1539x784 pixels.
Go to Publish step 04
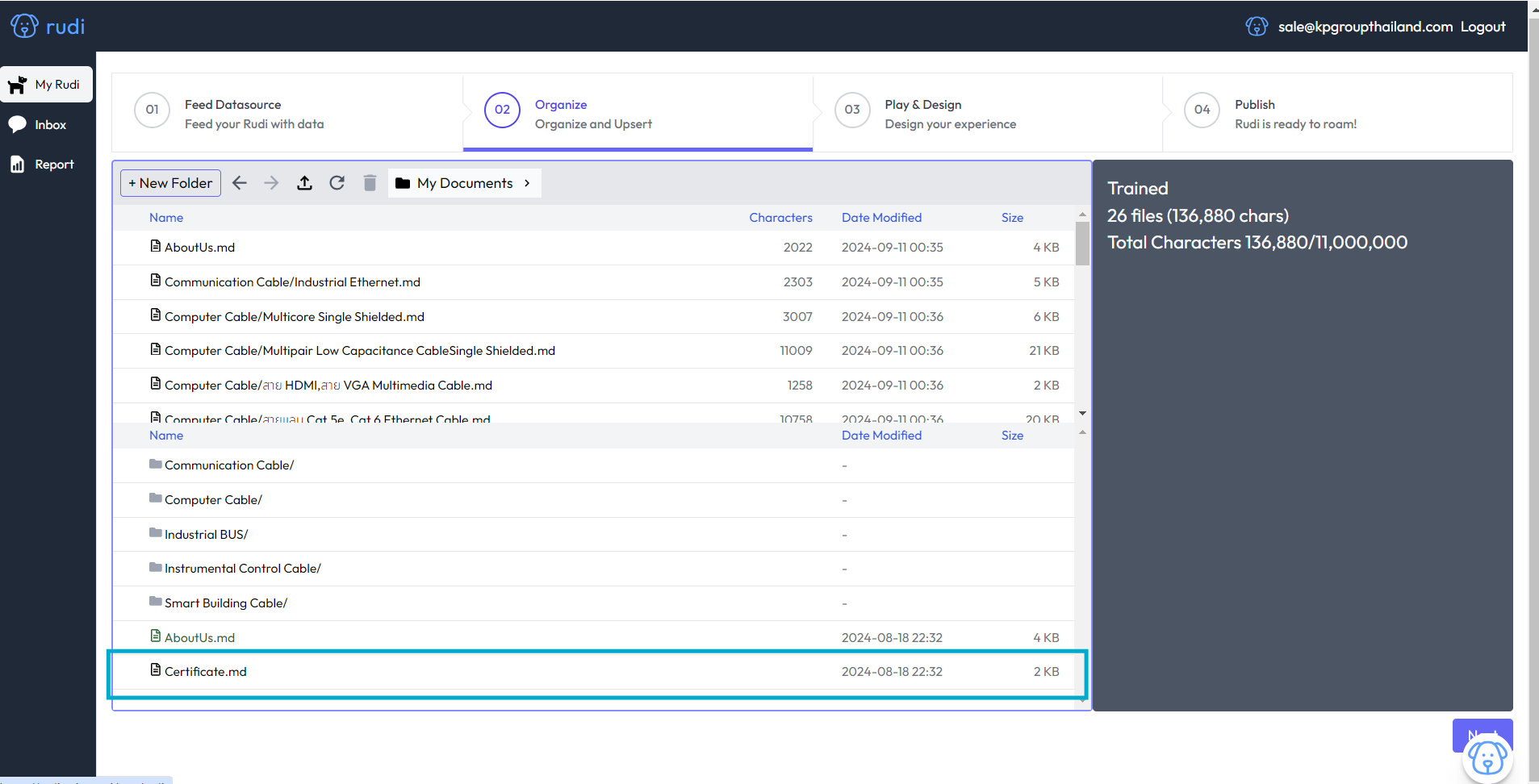1337,113
